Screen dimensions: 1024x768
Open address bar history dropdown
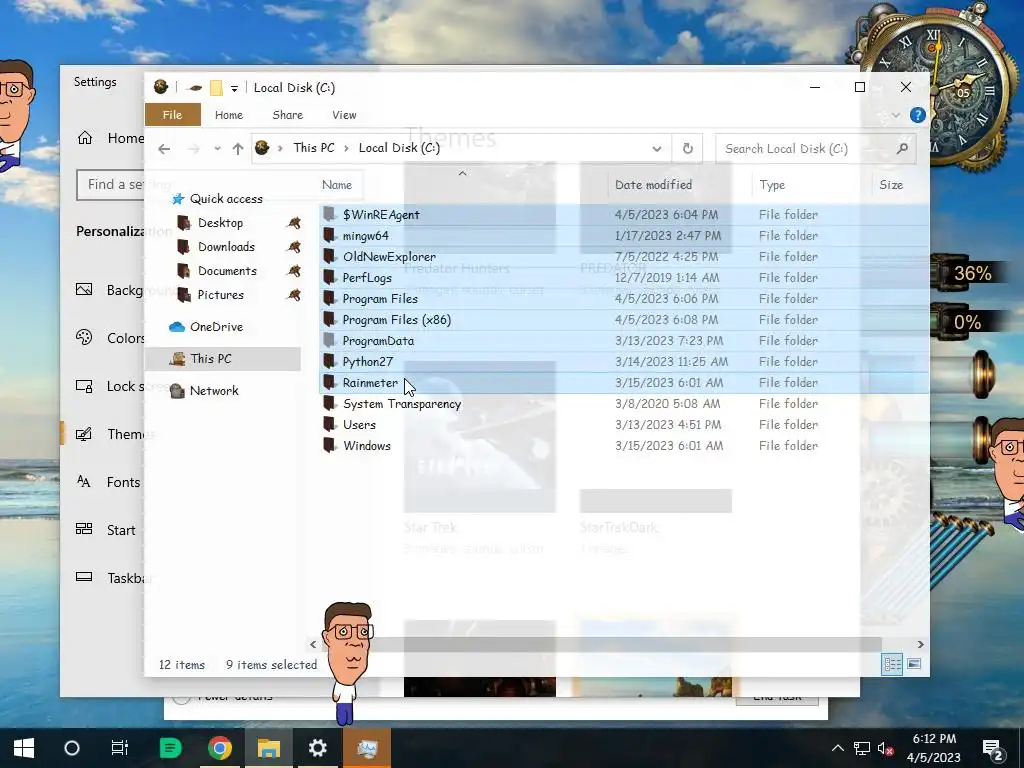point(657,149)
